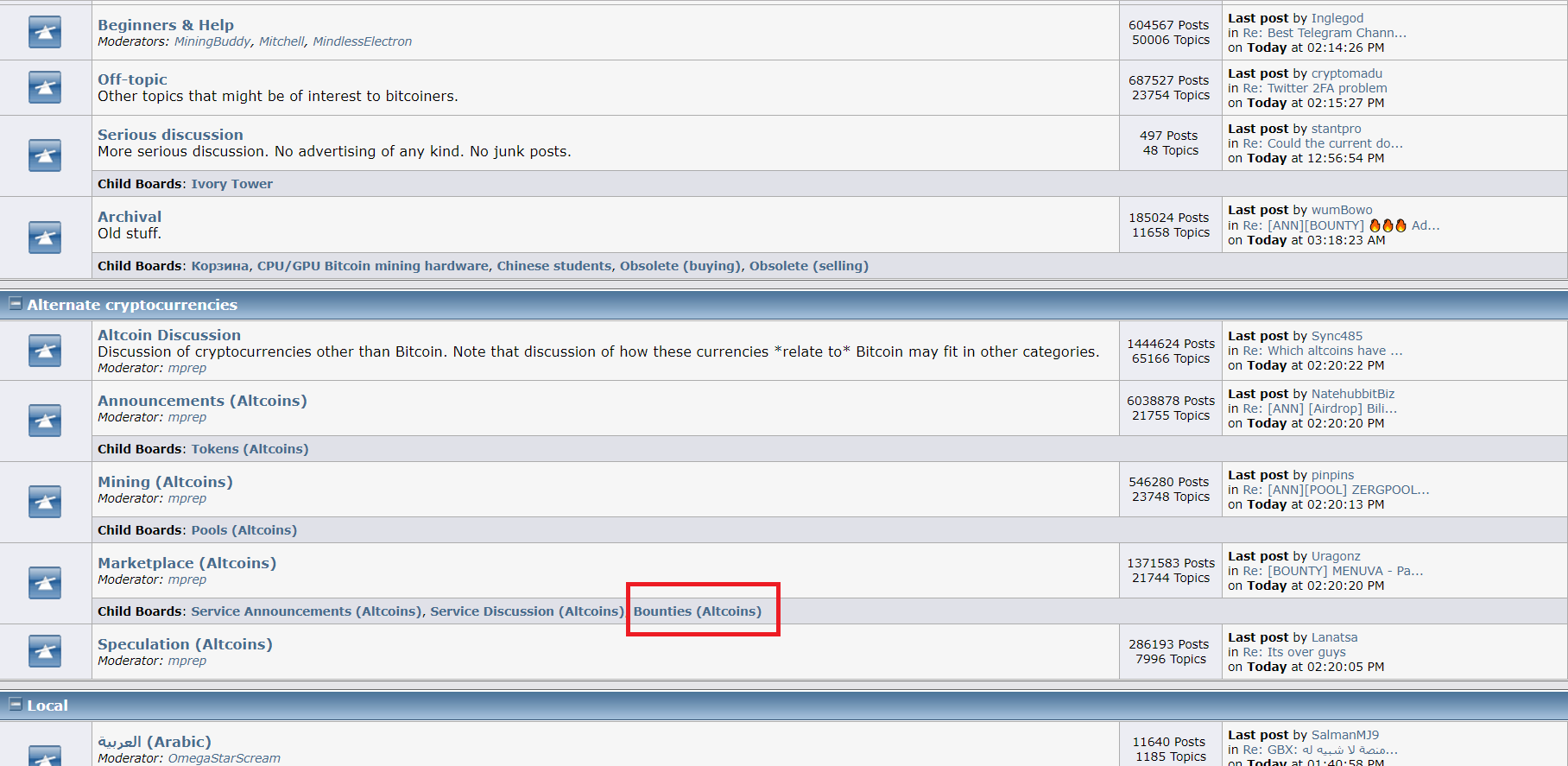Open last poster pinpins's profile
Viewport: 1568px width, 766px height.
pyautogui.click(x=1333, y=475)
